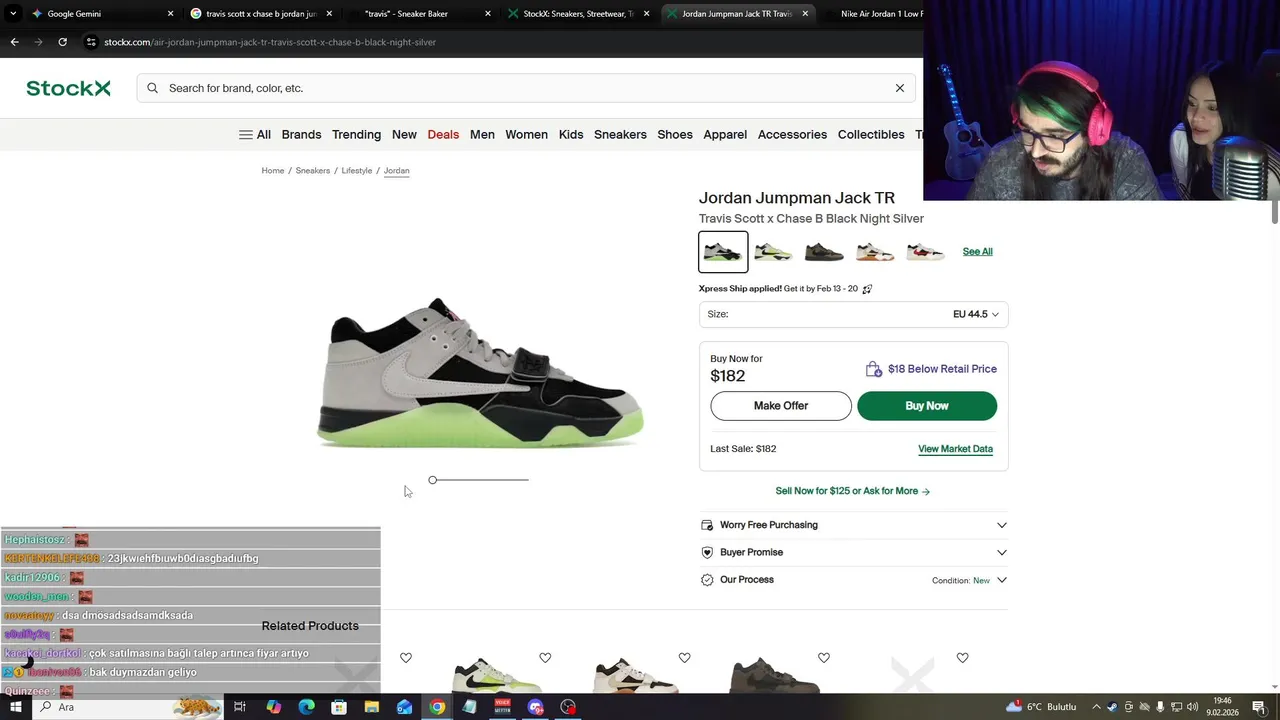Click See All colorways link

pos(977,252)
